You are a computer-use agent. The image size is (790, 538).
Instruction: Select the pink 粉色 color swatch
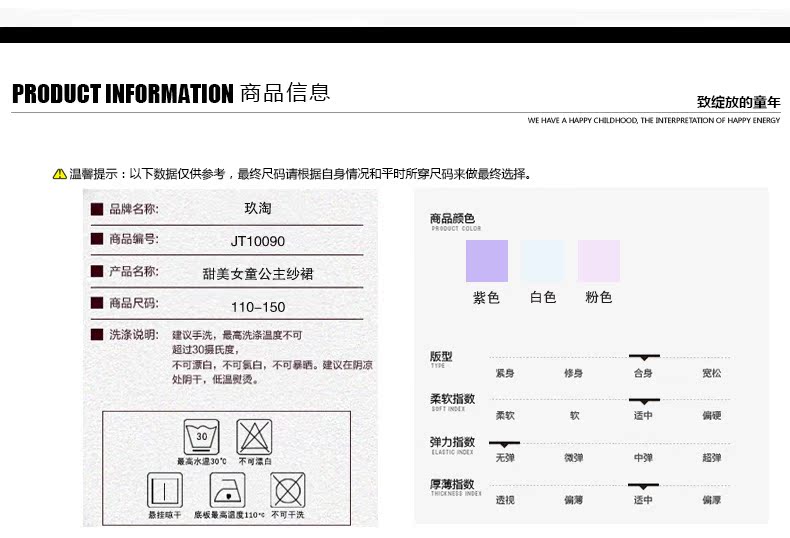click(599, 261)
